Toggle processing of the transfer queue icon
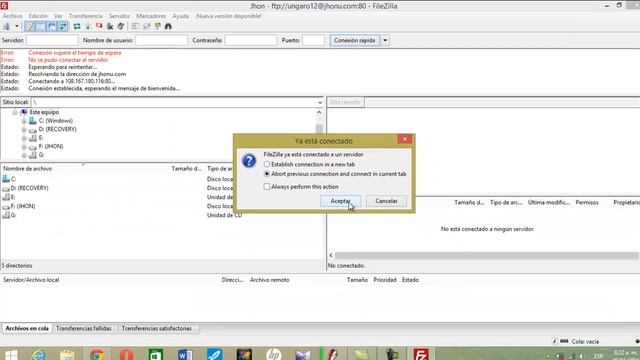Image resolution: width=640 pixels, height=360 pixels. pos(88,27)
